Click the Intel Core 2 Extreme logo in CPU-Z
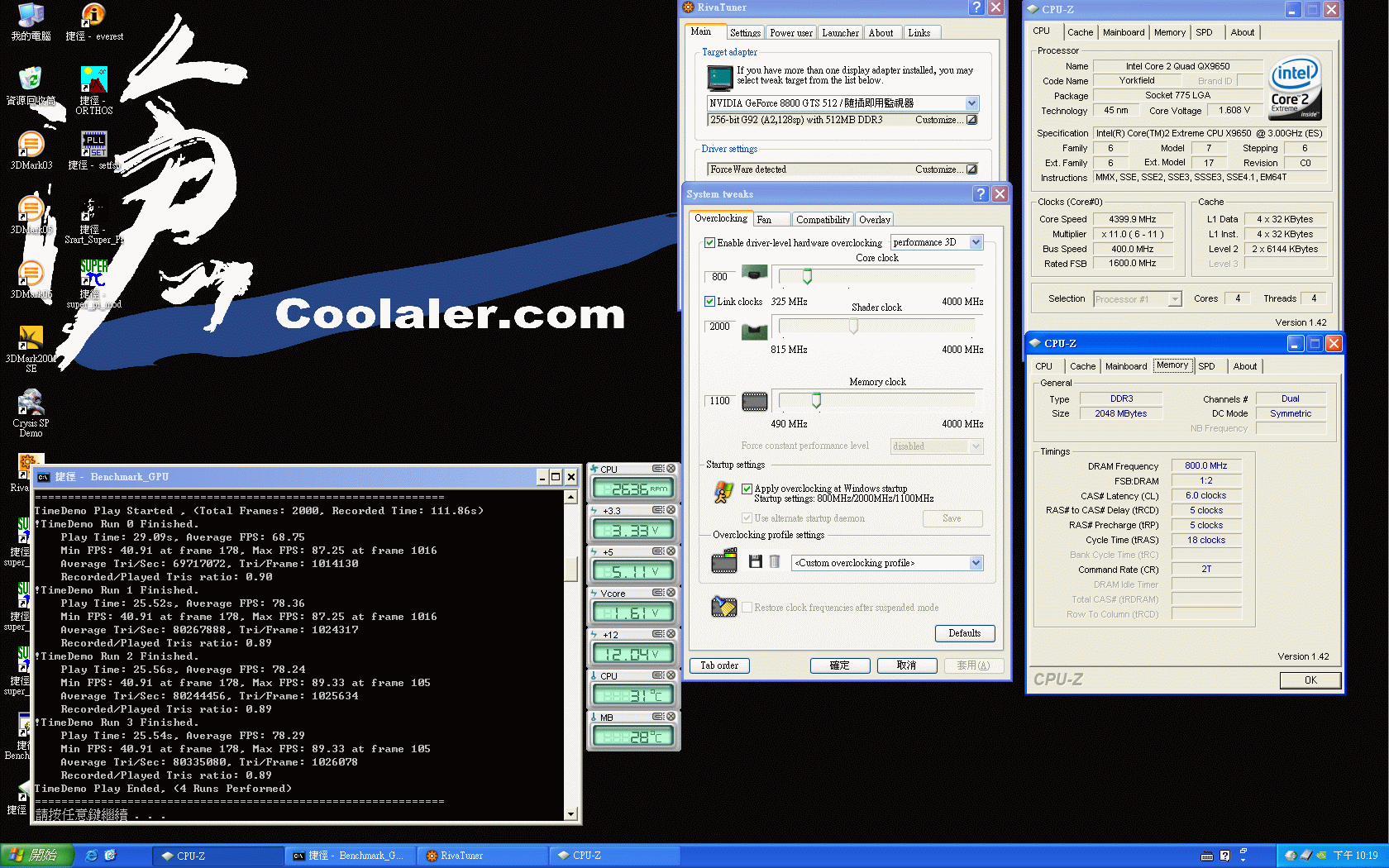 pos(1296,88)
